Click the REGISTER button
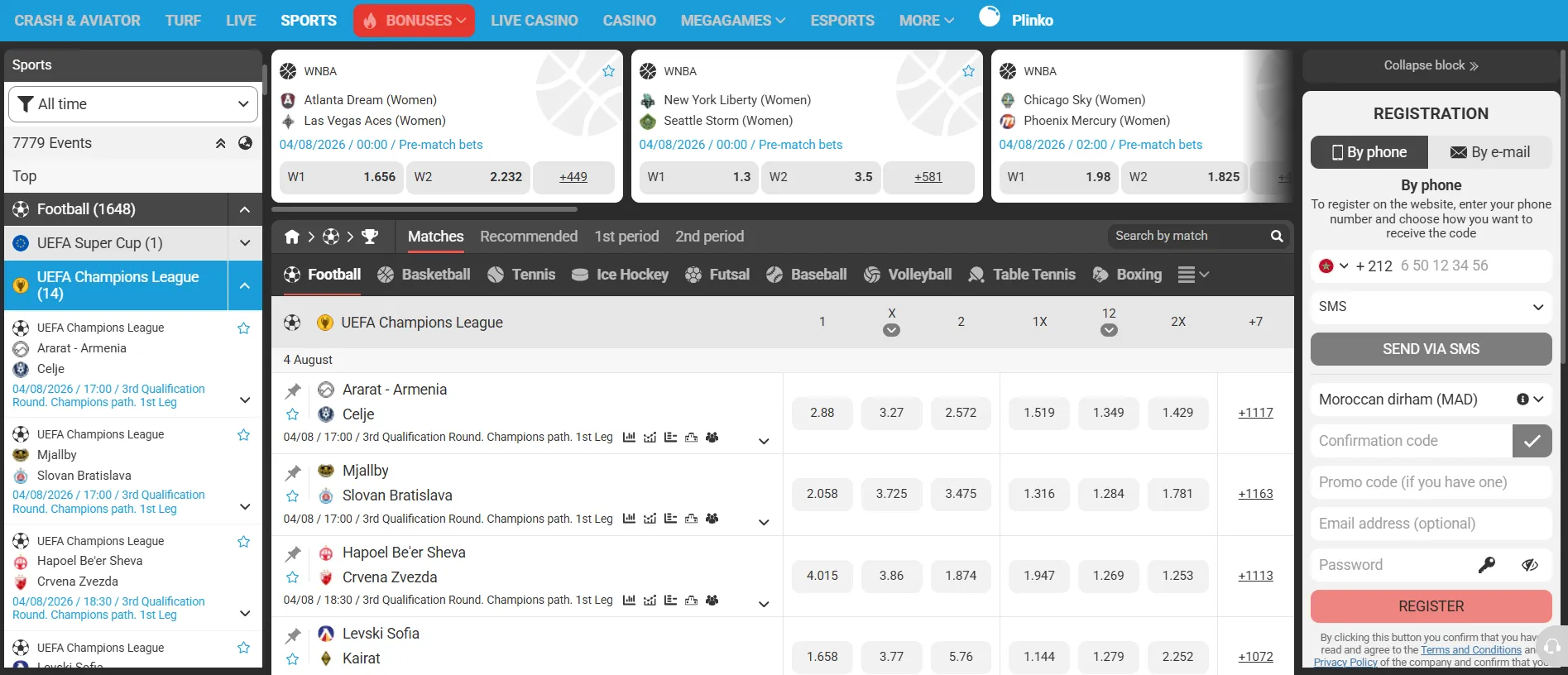1568x675 pixels. click(x=1431, y=606)
